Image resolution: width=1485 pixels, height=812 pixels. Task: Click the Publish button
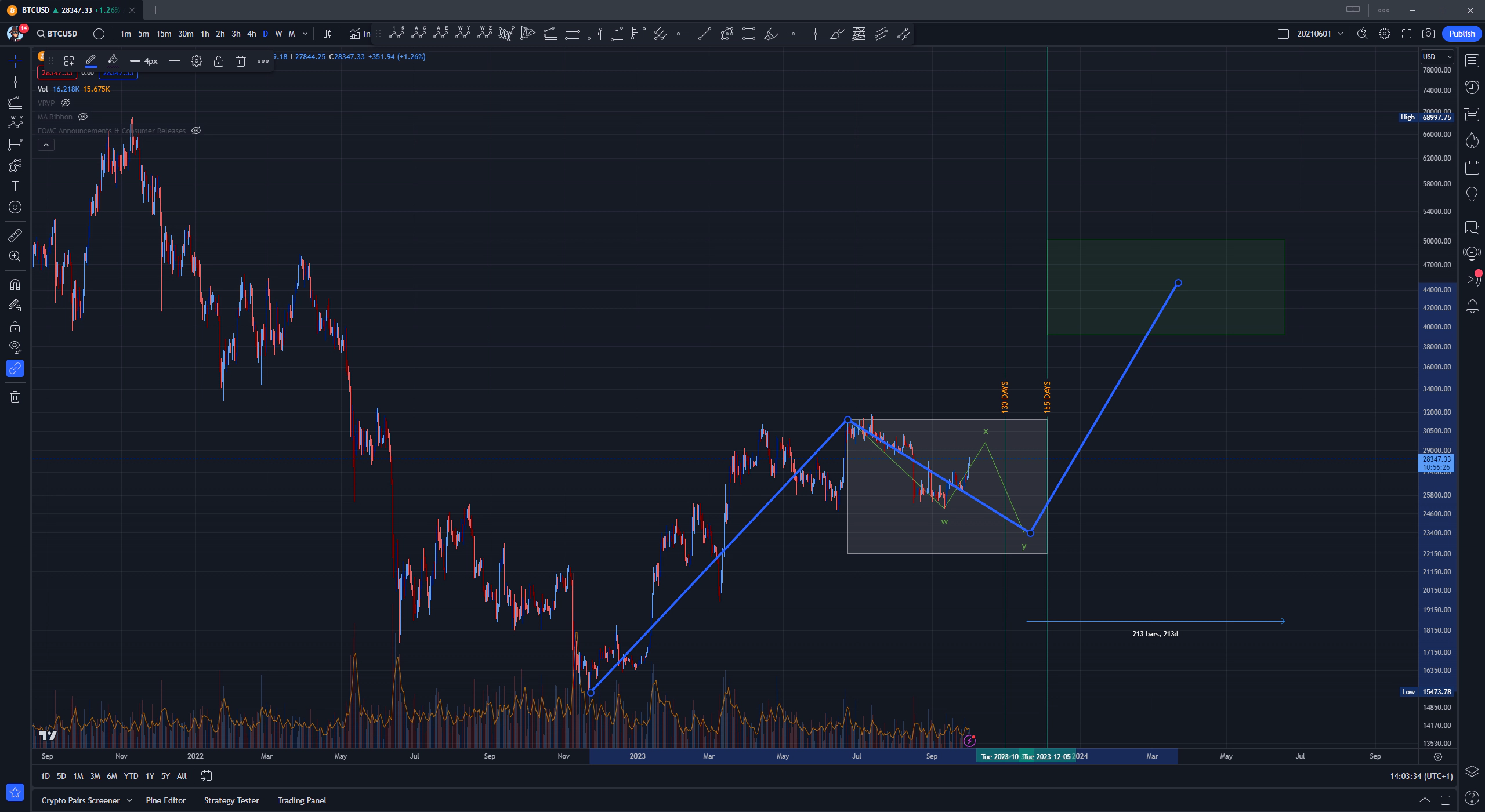click(x=1462, y=34)
